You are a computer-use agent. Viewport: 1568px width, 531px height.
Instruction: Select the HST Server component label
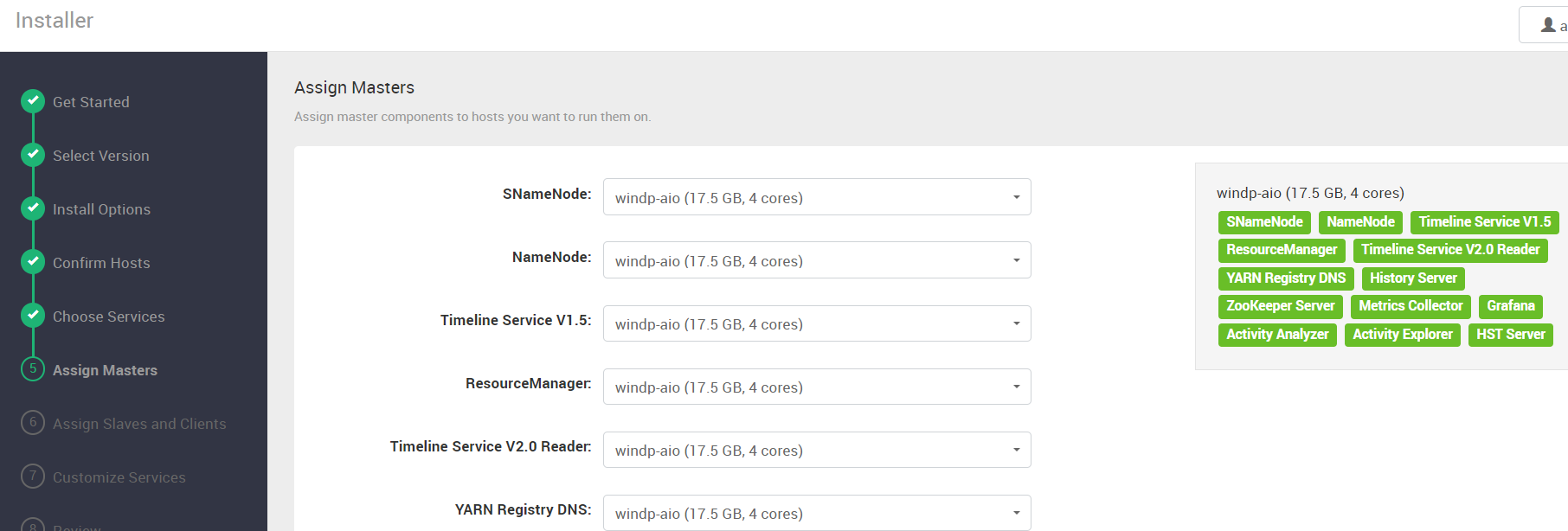pyautogui.click(x=1511, y=335)
